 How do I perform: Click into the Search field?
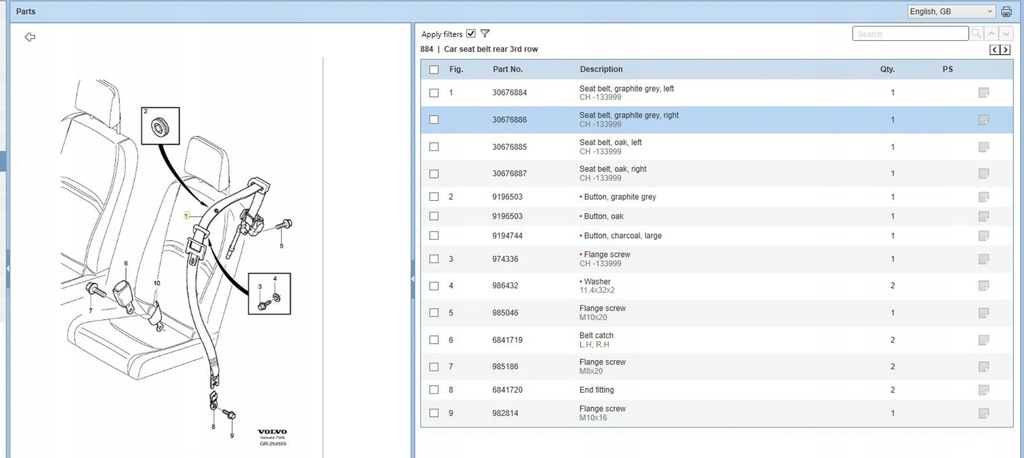[x=910, y=34]
